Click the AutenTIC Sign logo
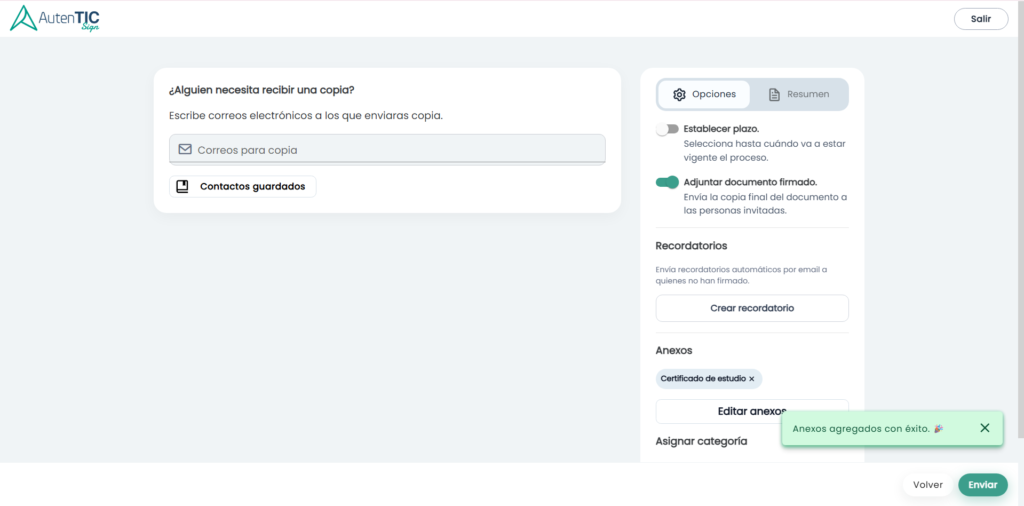The width and height of the screenshot is (1024, 506). 54,18
